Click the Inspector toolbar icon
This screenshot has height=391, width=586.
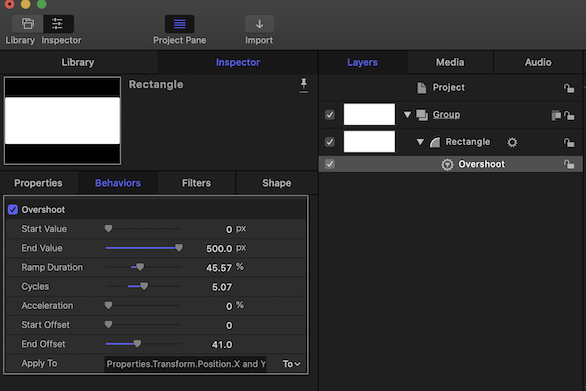[58, 24]
